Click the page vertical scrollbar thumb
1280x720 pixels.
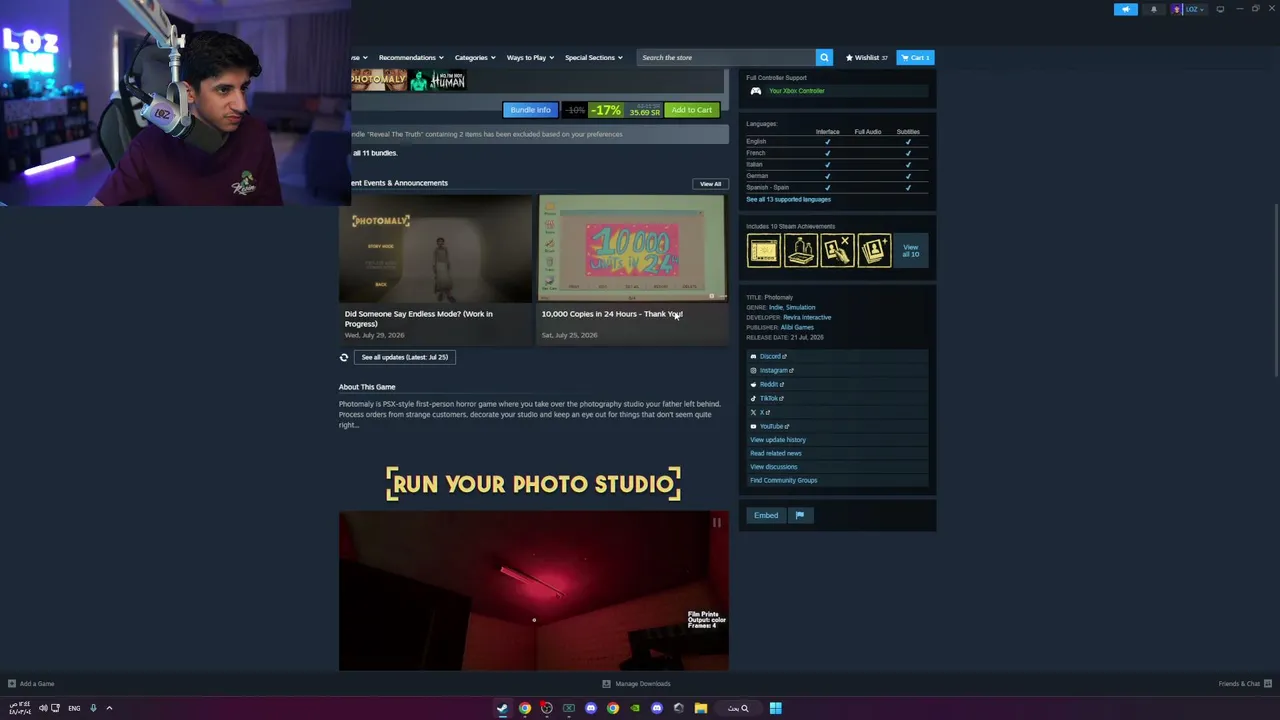point(1276,290)
